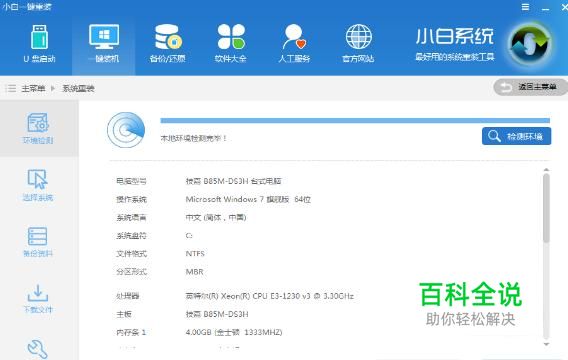Viewport: 568px width, 360px height.
Task: Click the B85M-DS3H computer model row value
Action: [233, 181]
